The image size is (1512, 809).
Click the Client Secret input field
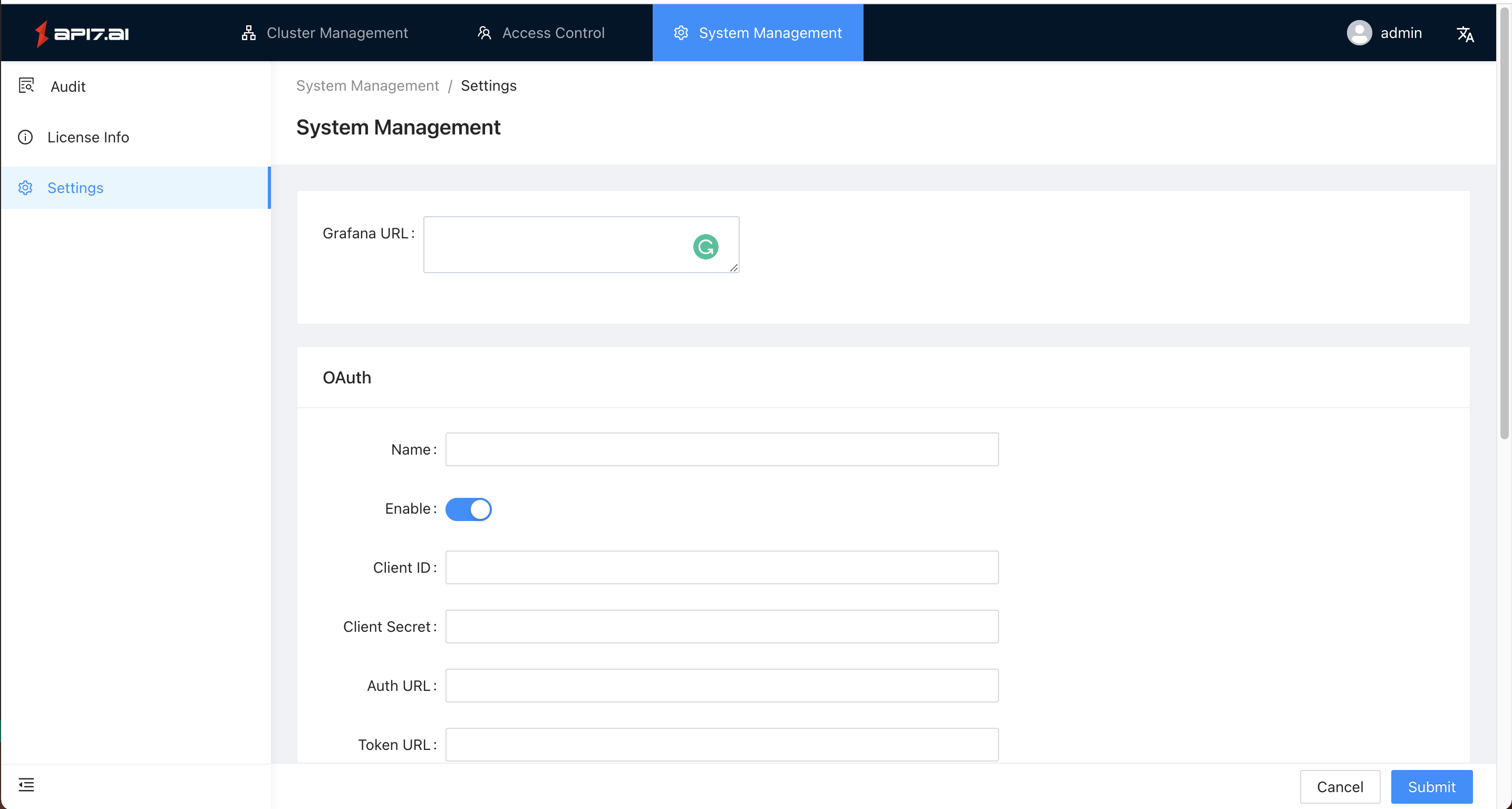tap(722, 626)
